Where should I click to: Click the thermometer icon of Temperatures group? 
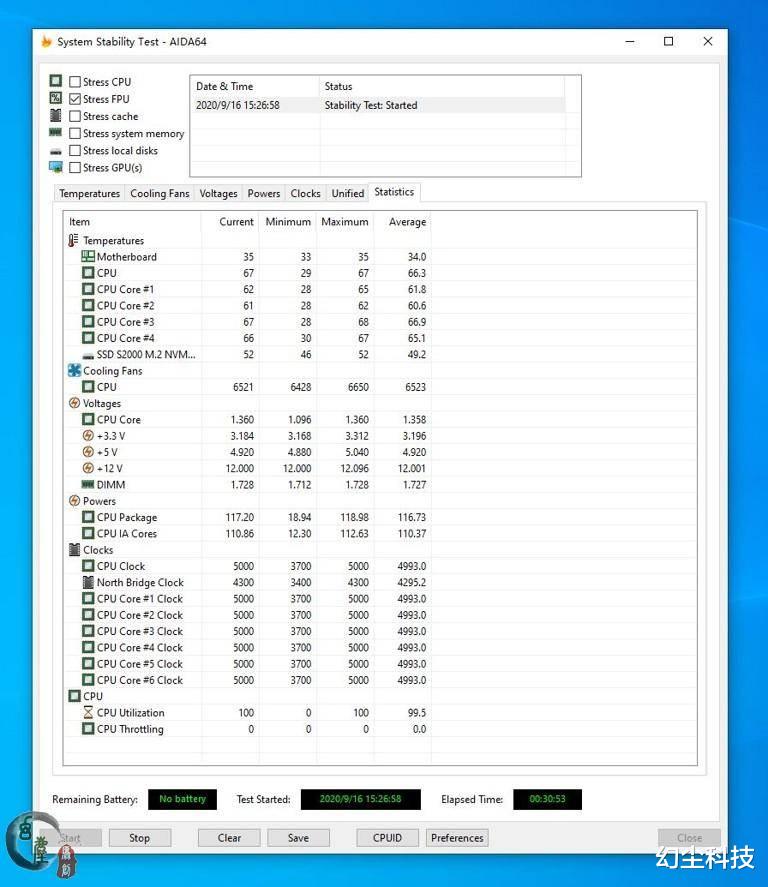pos(74,240)
